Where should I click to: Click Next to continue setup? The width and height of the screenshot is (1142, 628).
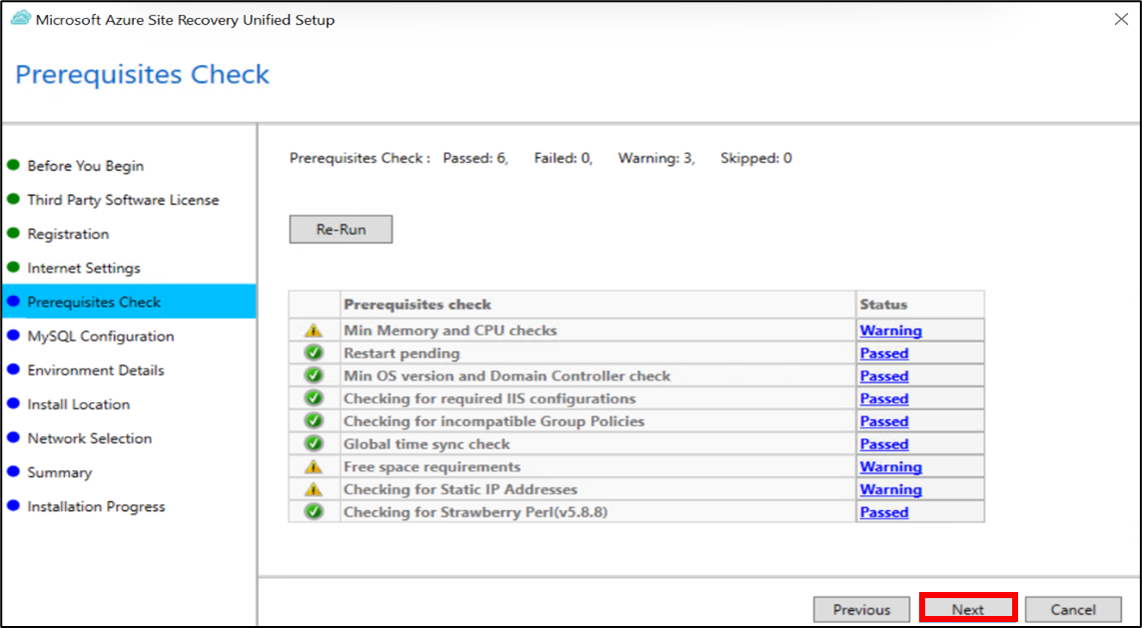[x=968, y=610]
